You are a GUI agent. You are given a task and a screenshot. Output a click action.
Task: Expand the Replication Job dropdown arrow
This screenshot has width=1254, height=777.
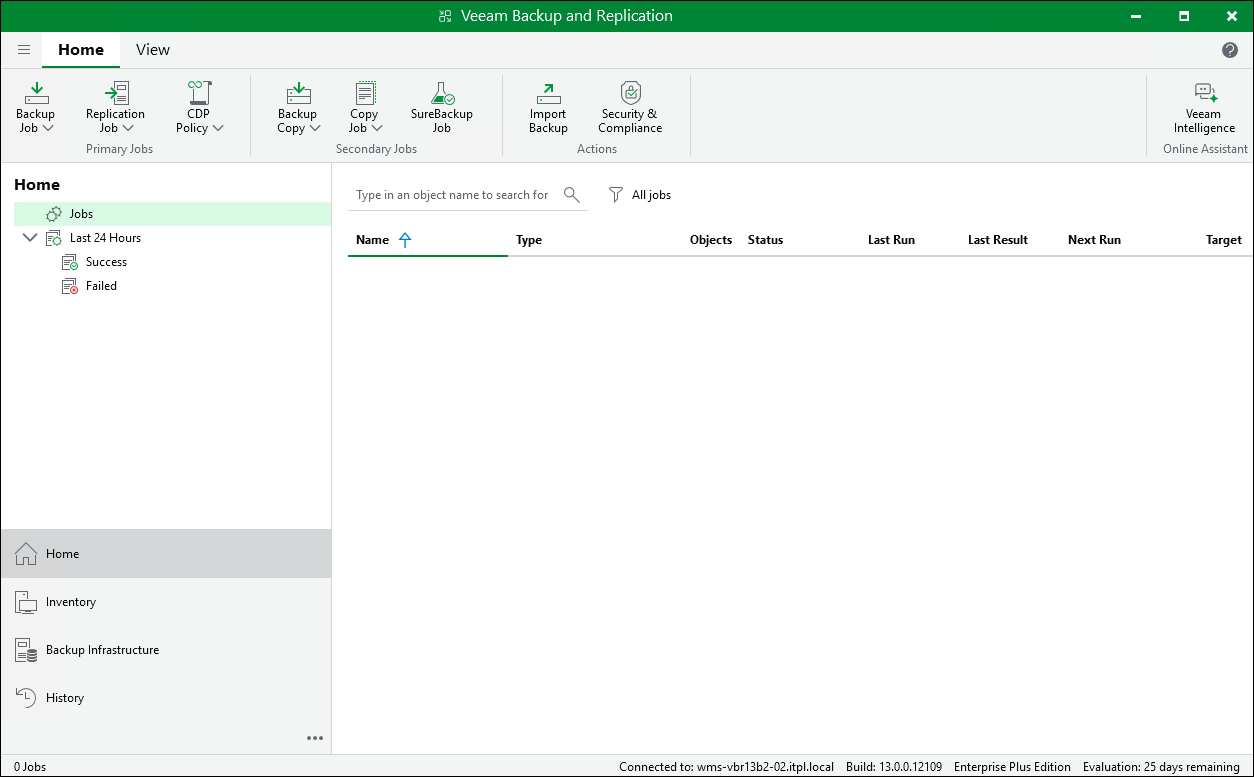(x=128, y=128)
